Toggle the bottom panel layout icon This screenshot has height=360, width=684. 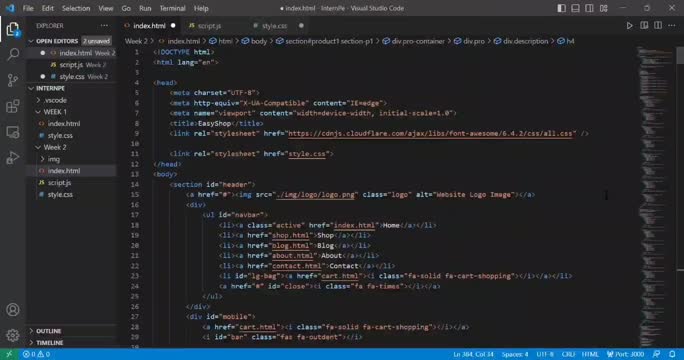coord(576,8)
